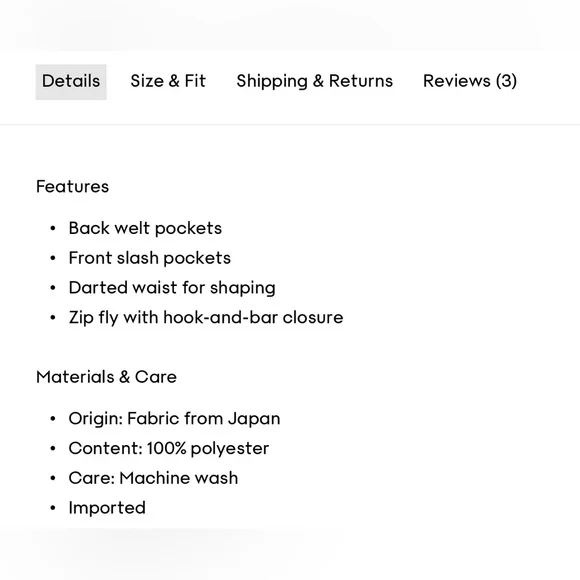Click the Features heading
The width and height of the screenshot is (580, 580).
point(72,186)
